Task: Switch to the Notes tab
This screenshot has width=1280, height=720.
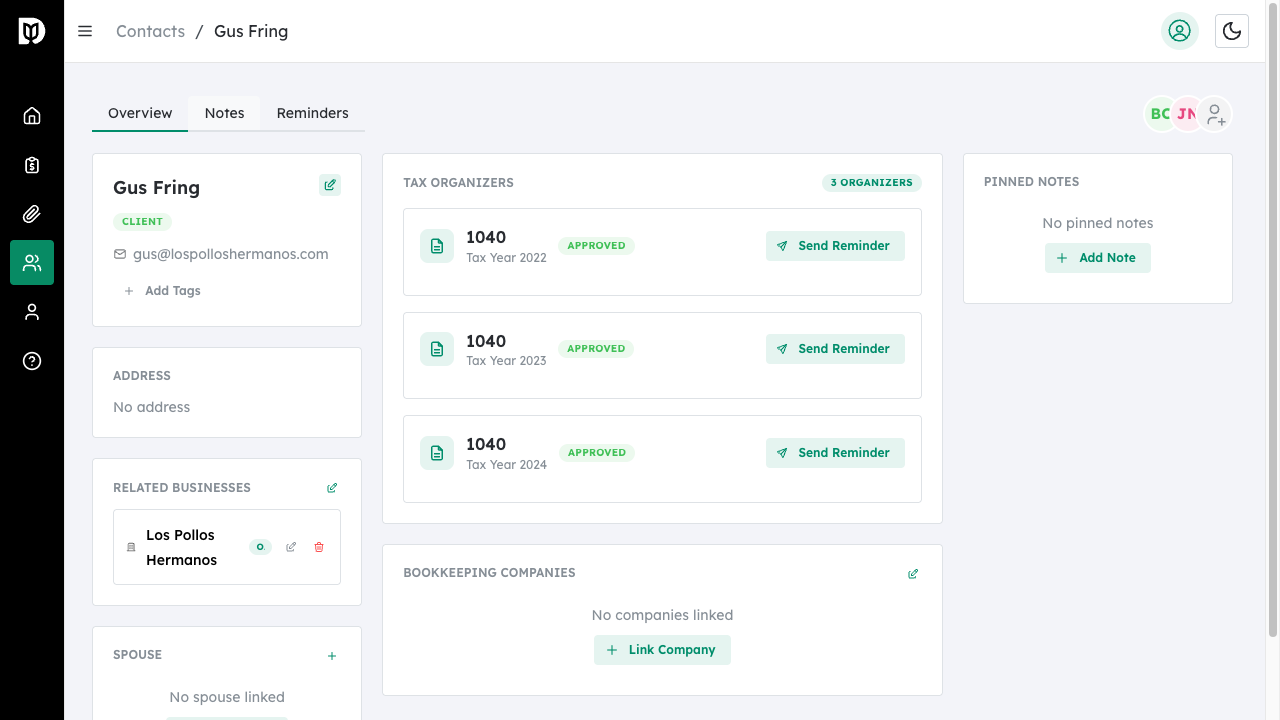Action: pos(224,113)
